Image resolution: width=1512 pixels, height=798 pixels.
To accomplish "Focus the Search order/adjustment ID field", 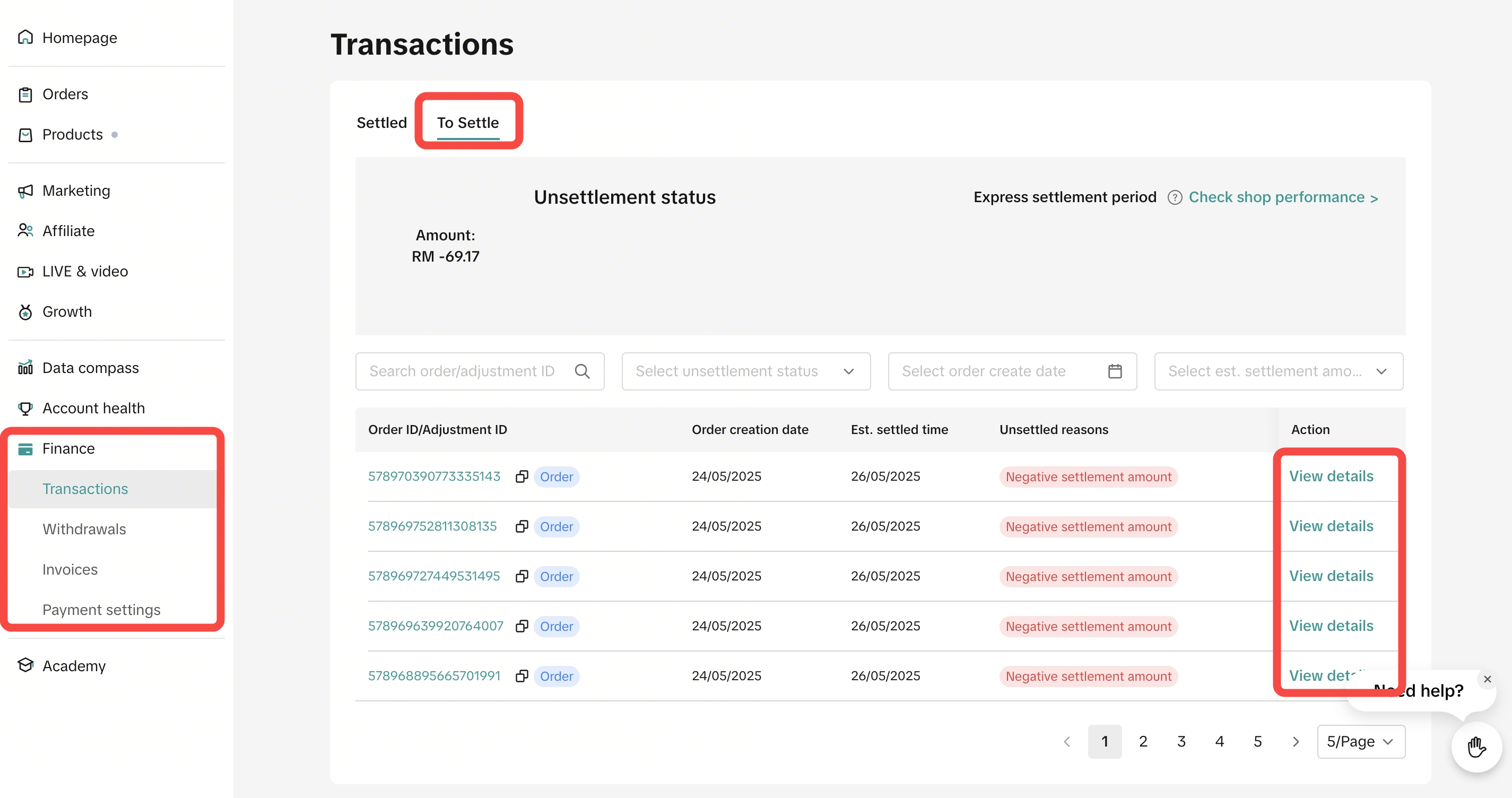I will click(462, 371).
